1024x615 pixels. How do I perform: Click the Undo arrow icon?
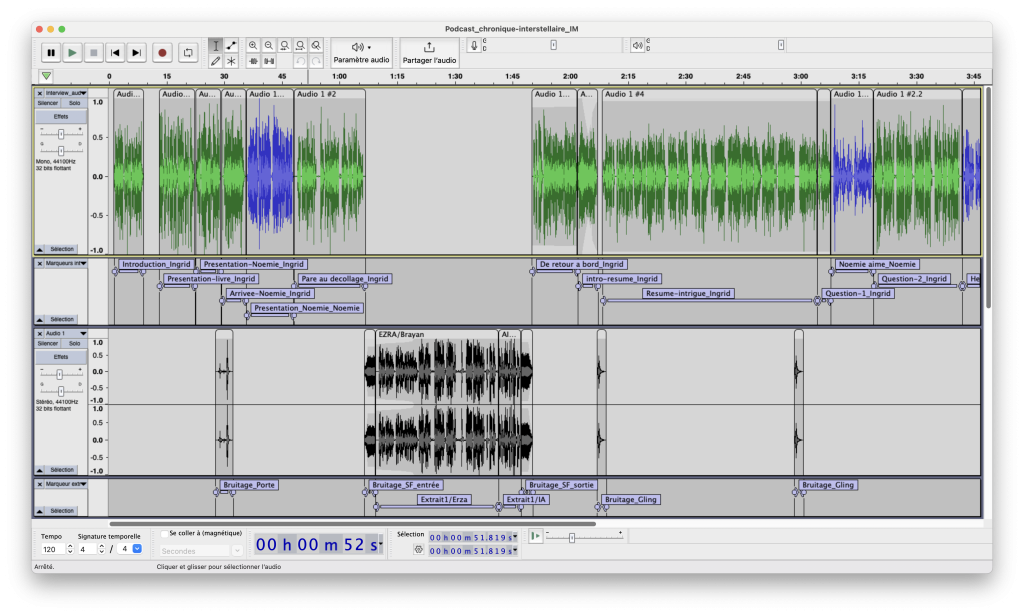[300, 61]
